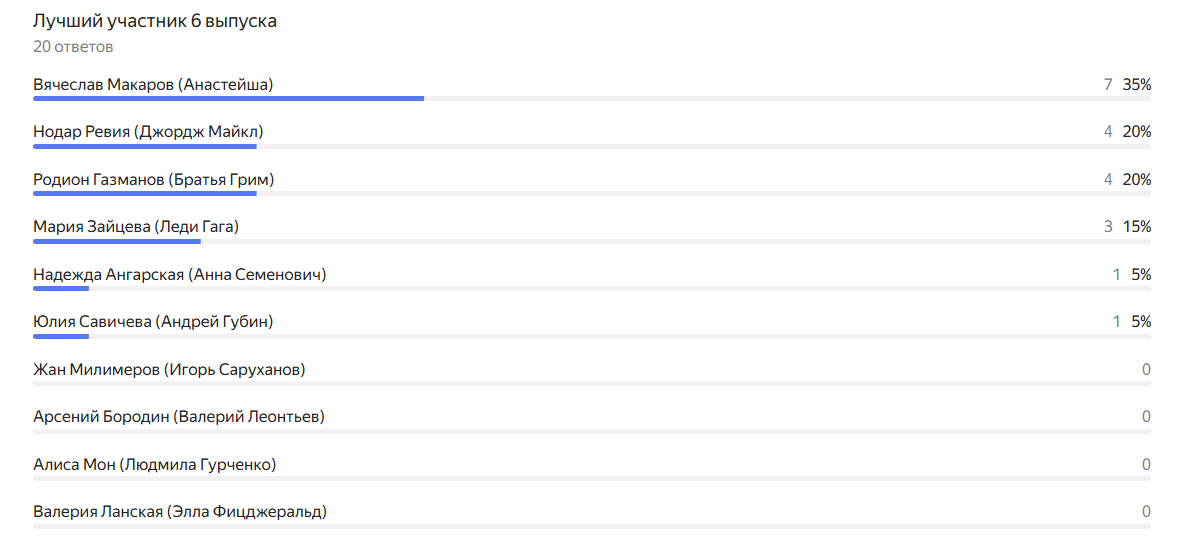Click the vote count 7 for Вячеслав Макаров
The image size is (1182, 545).
click(1108, 85)
